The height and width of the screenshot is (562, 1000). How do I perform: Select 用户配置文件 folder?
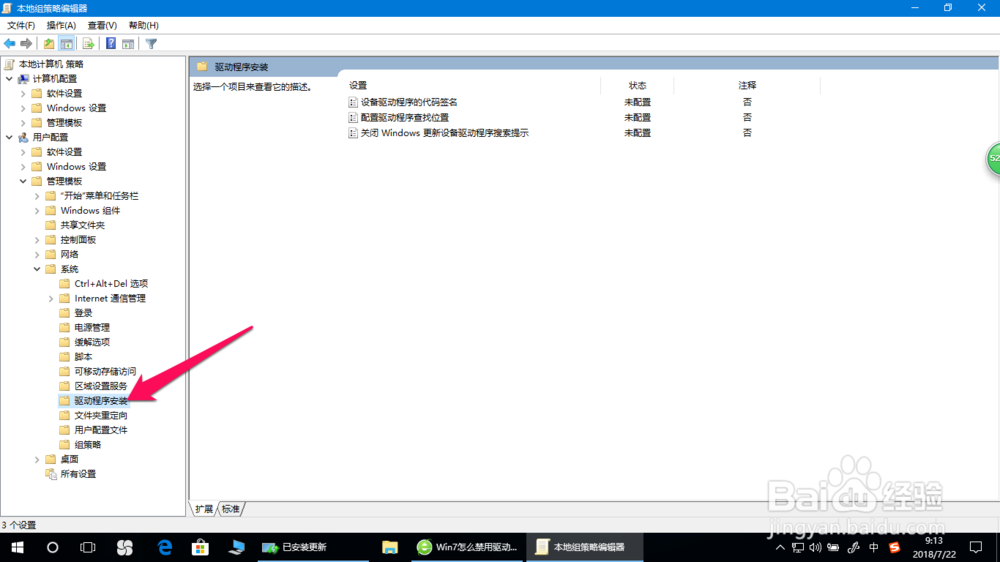coord(101,430)
